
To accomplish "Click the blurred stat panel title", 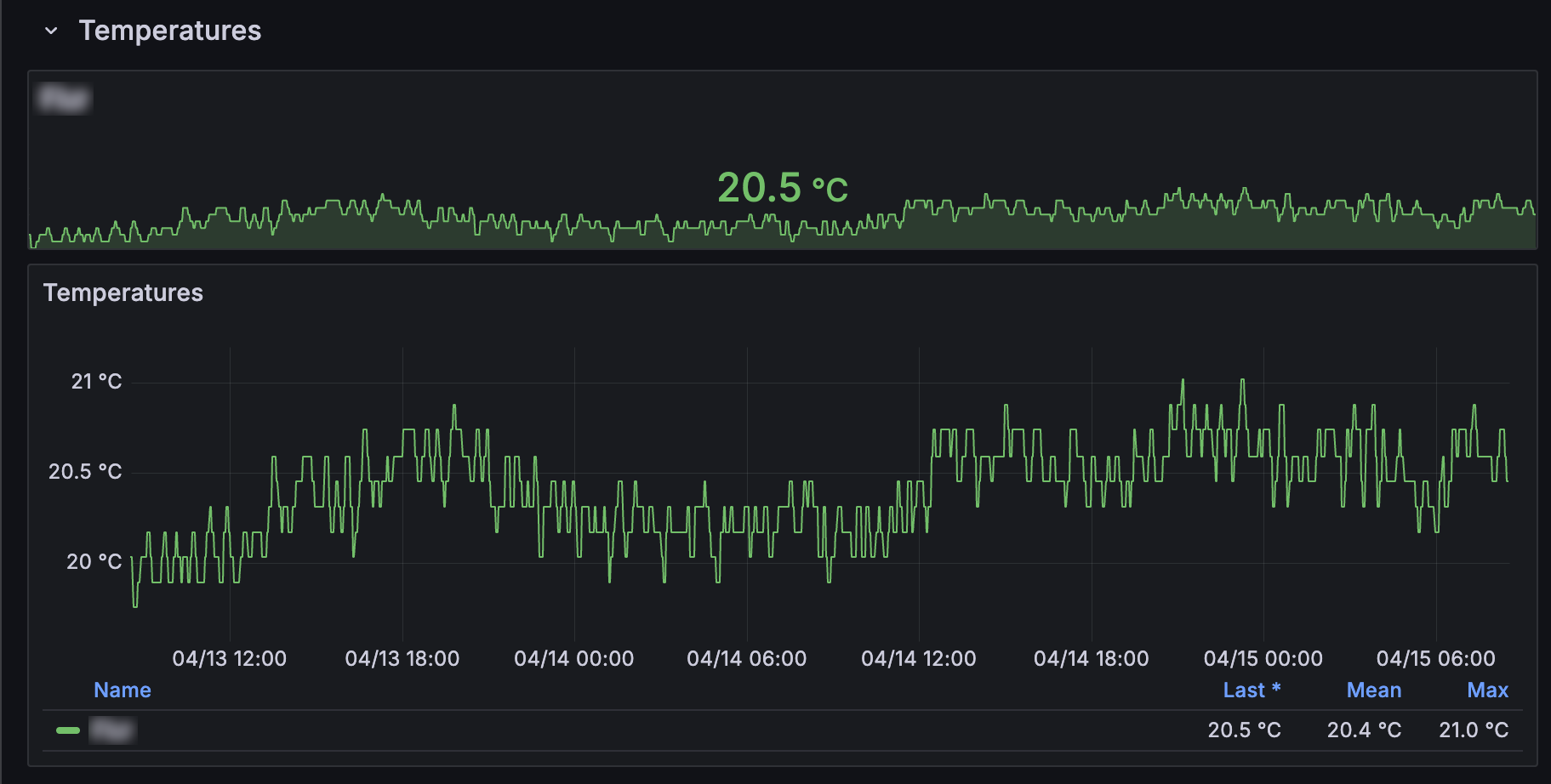I will [x=64, y=99].
